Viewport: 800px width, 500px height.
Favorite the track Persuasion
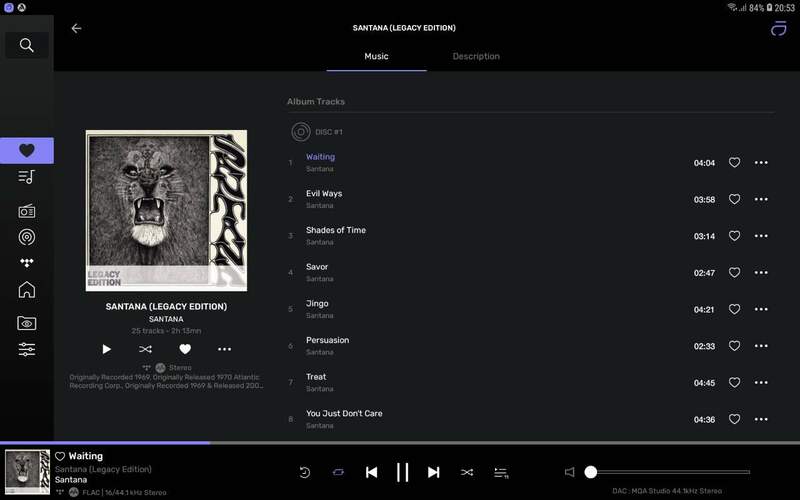coord(734,346)
